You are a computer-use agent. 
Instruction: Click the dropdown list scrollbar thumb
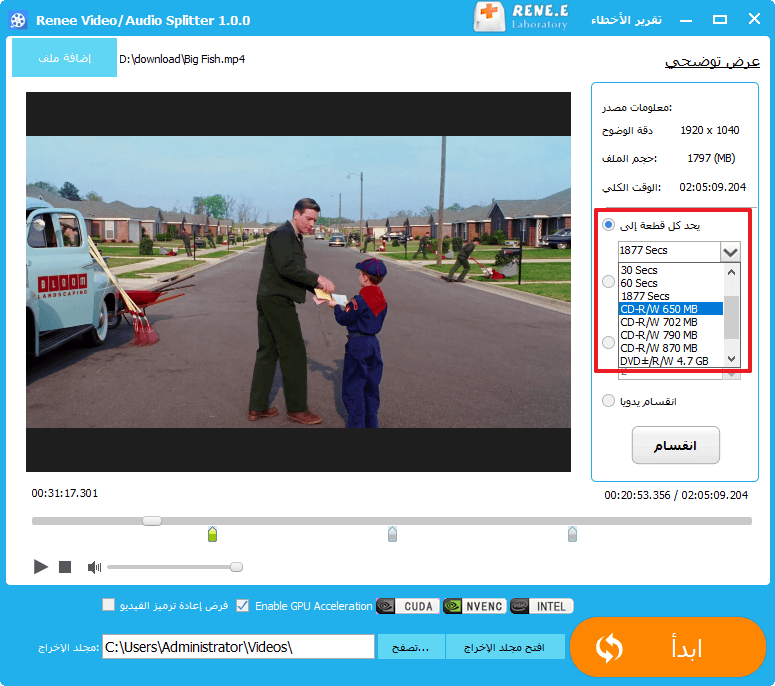coord(732,317)
